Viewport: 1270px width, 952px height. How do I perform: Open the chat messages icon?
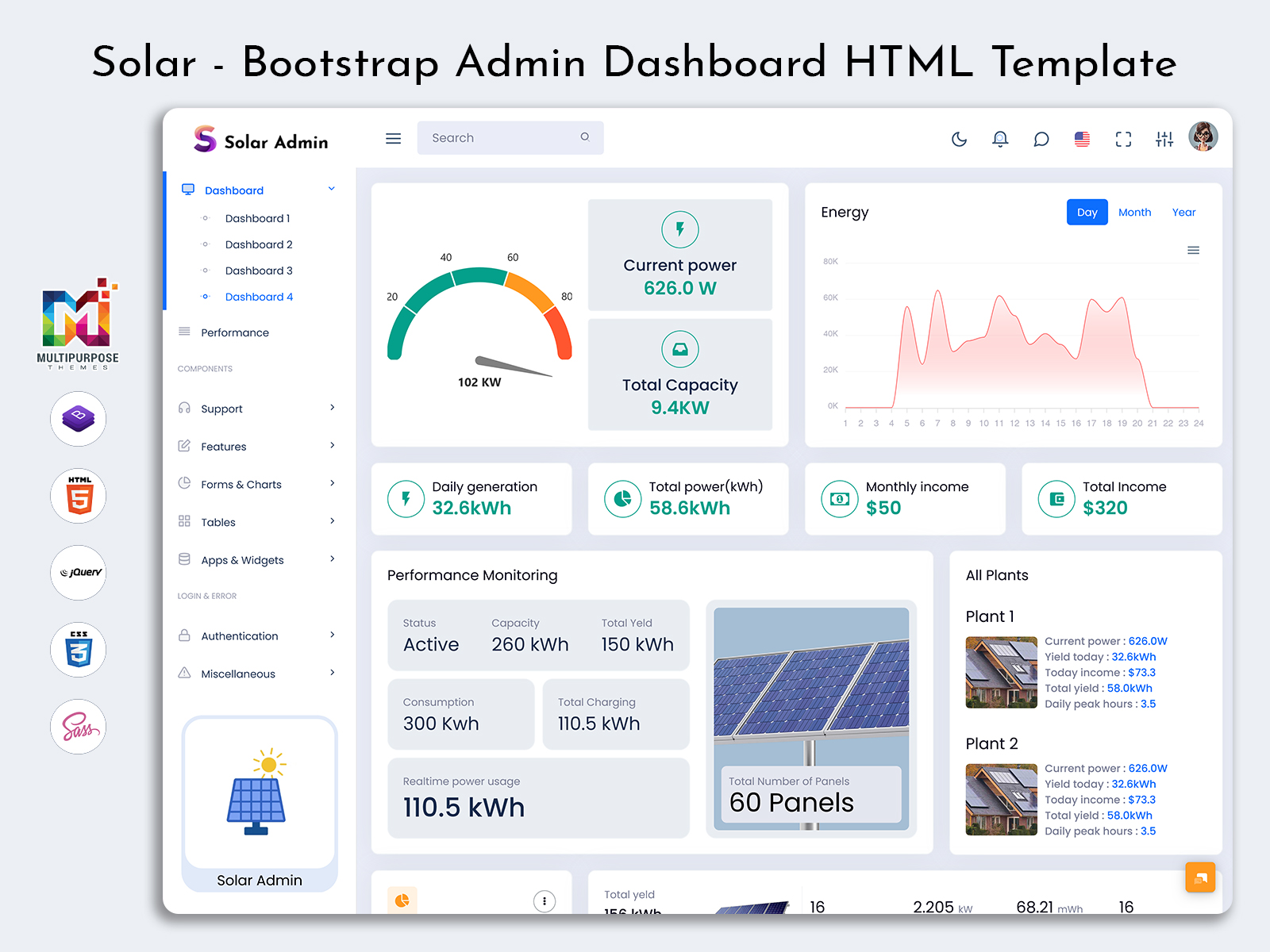coord(1041,138)
